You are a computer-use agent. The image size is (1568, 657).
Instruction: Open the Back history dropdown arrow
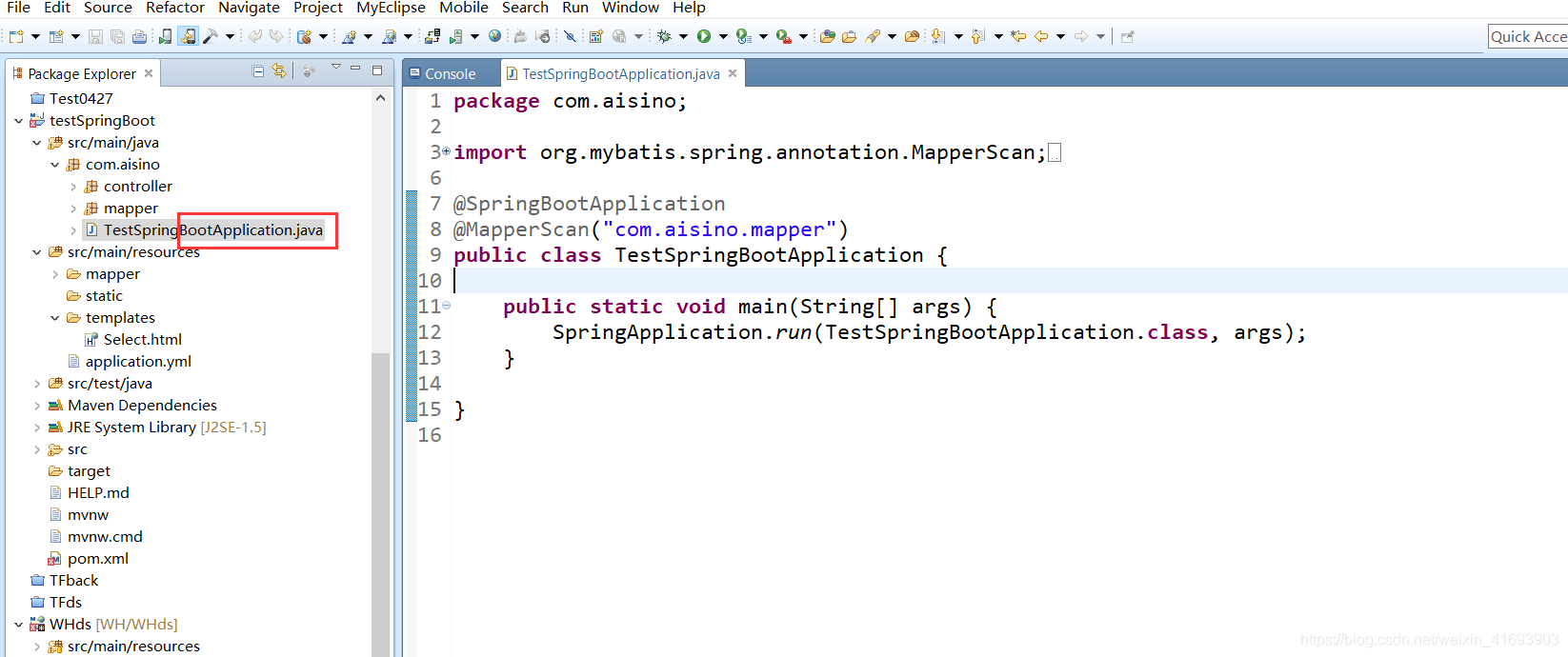pos(1060,36)
